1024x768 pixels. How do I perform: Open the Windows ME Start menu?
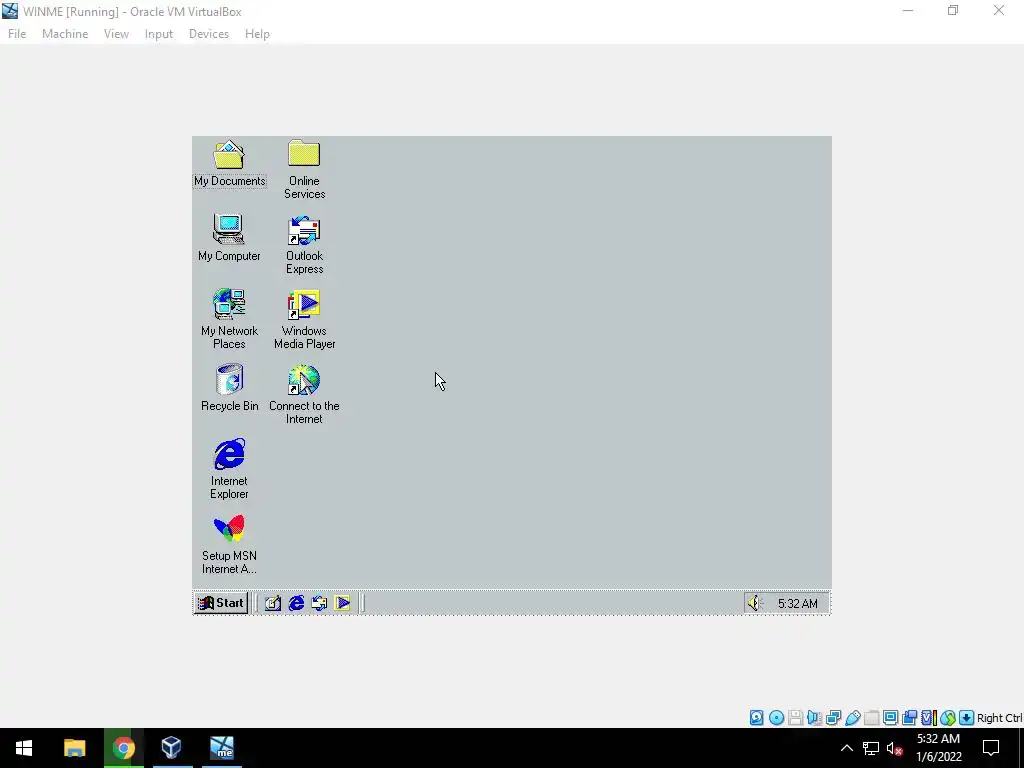[x=221, y=603]
